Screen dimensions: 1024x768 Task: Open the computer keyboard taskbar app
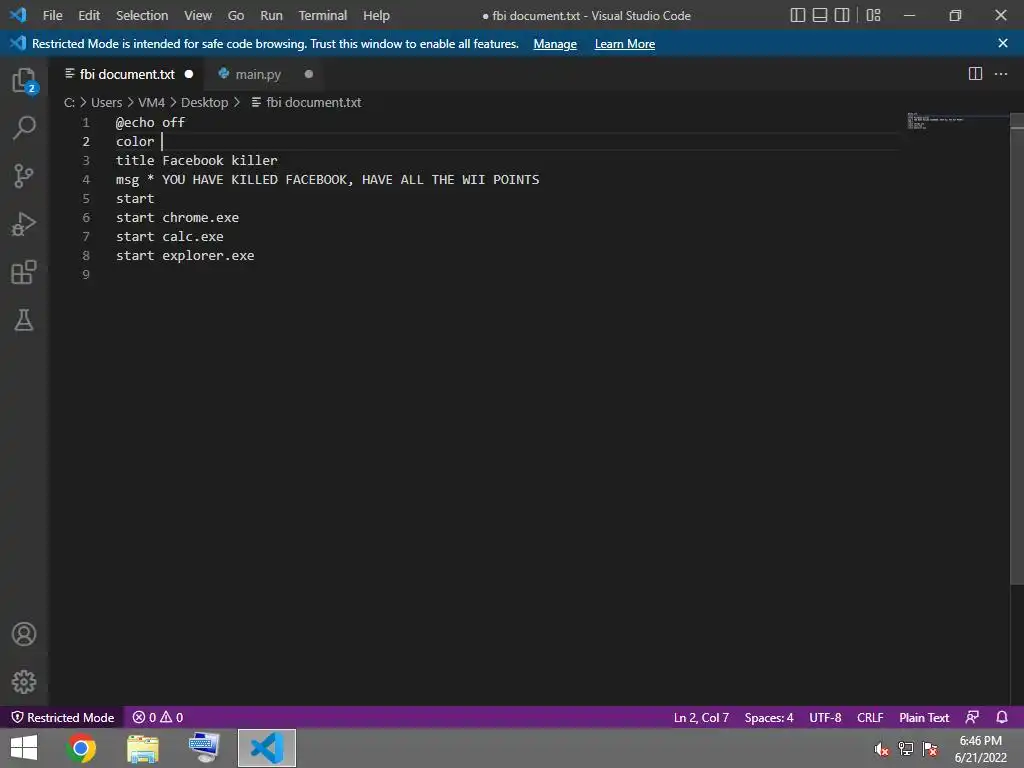click(x=204, y=747)
